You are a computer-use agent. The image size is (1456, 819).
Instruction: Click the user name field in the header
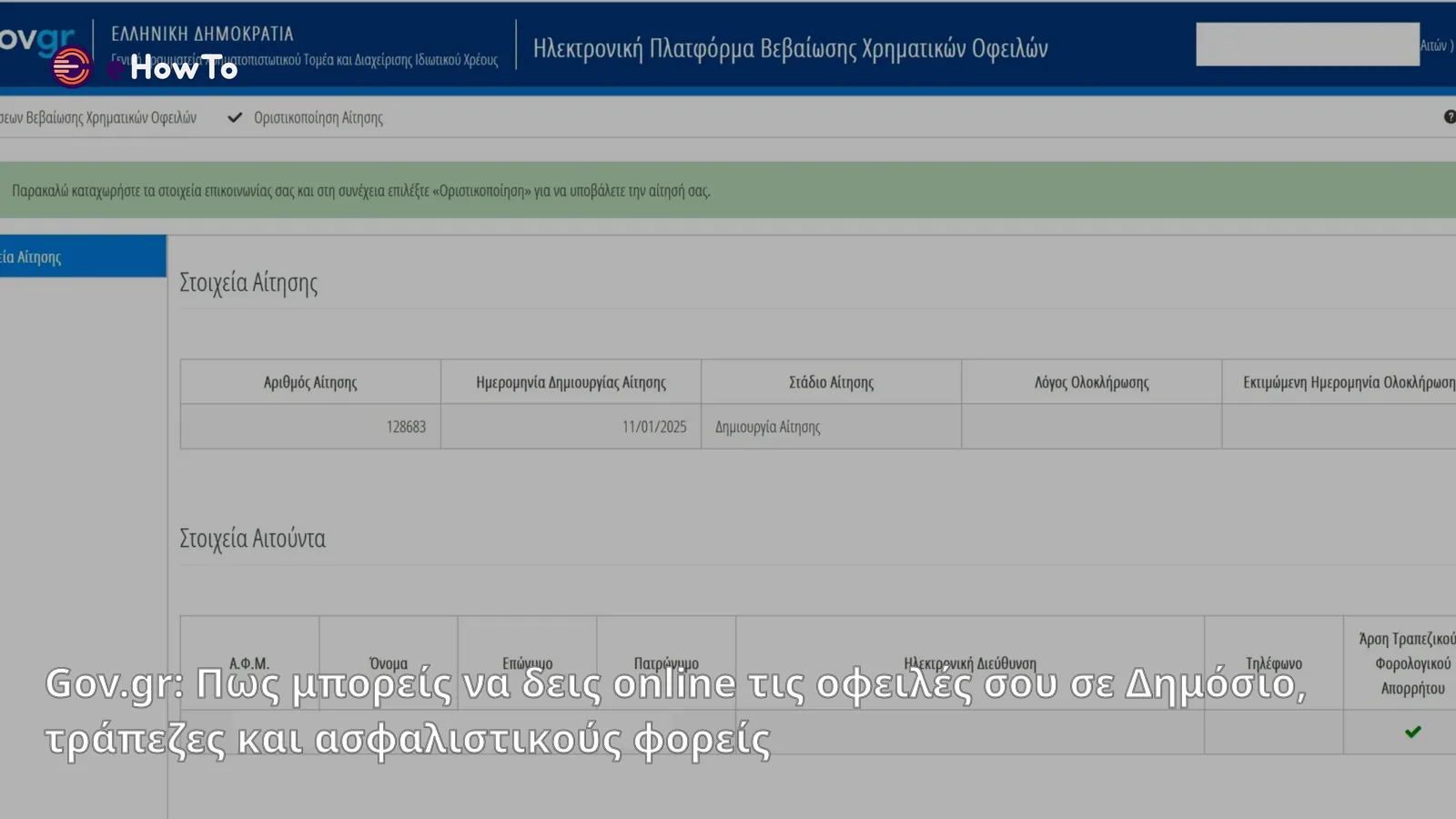coord(1308,45)
